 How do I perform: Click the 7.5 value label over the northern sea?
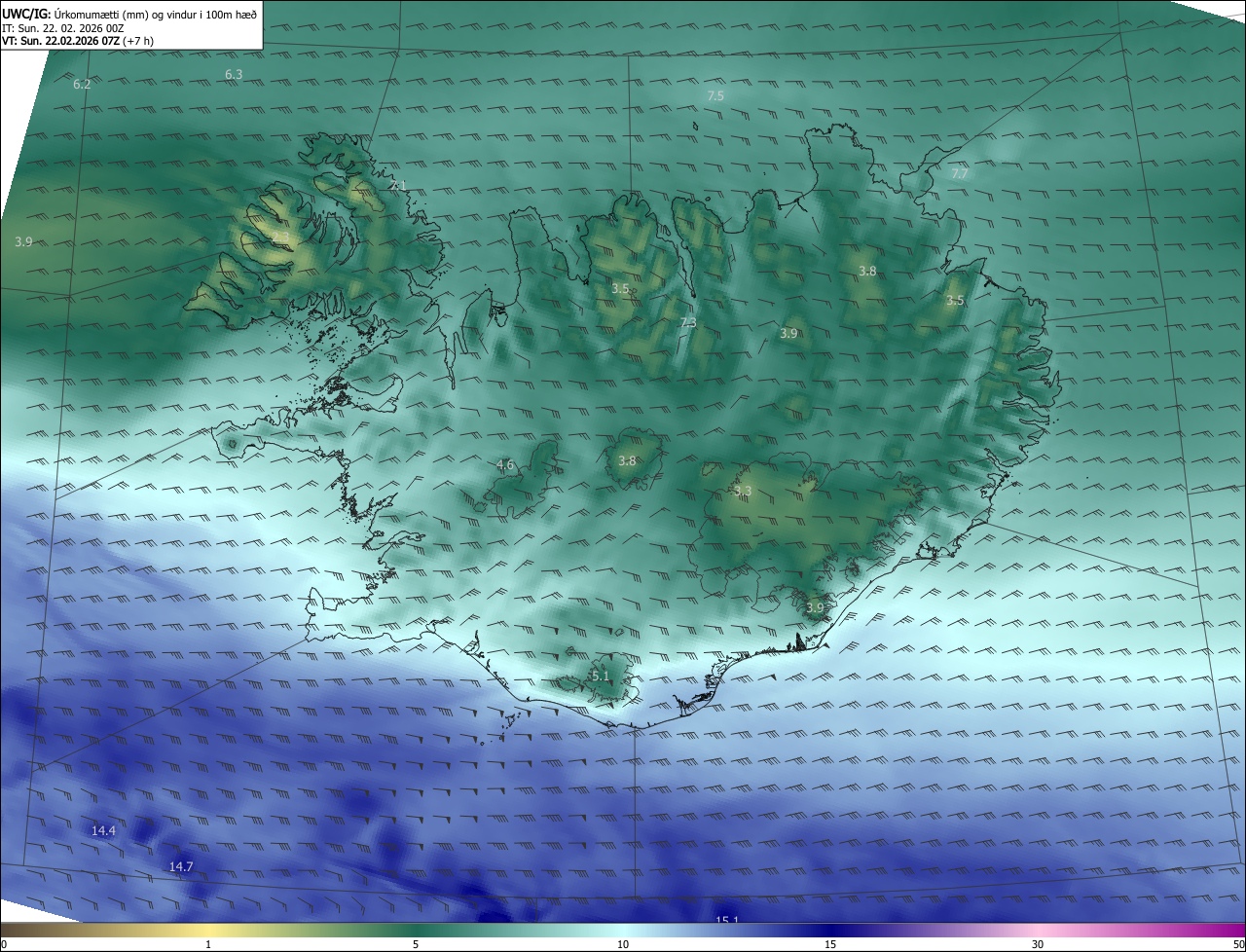tap(715, 95)
